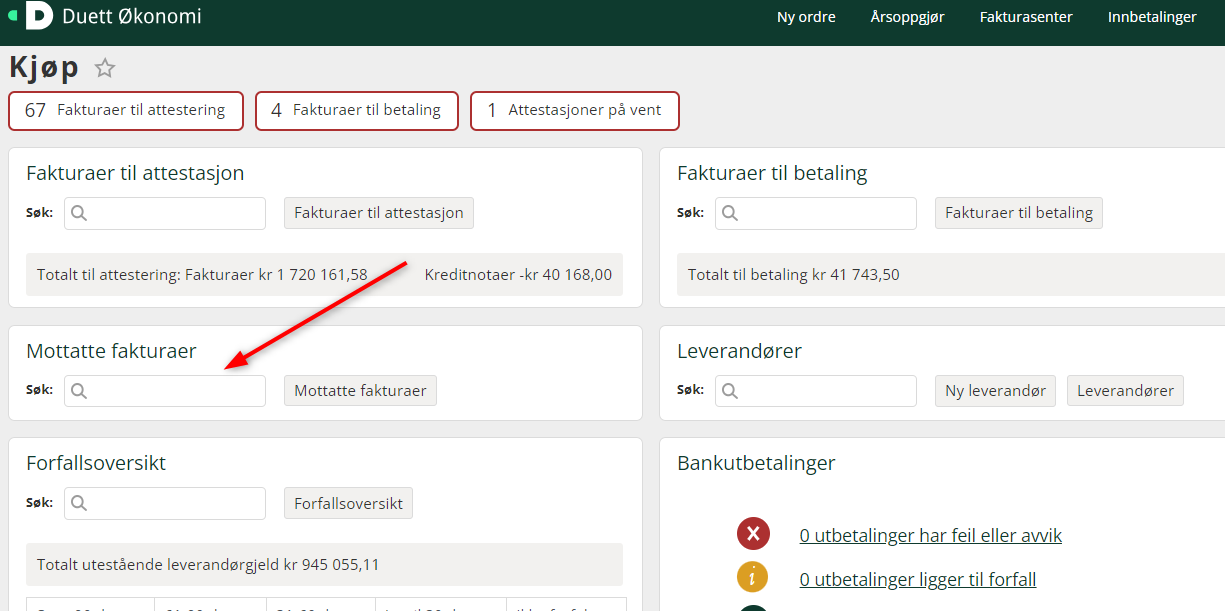The height and width of the screenshot is (611, 1225).
Task: Create new supplier with Ny leverandør
Action: click(x=995, y=391)
